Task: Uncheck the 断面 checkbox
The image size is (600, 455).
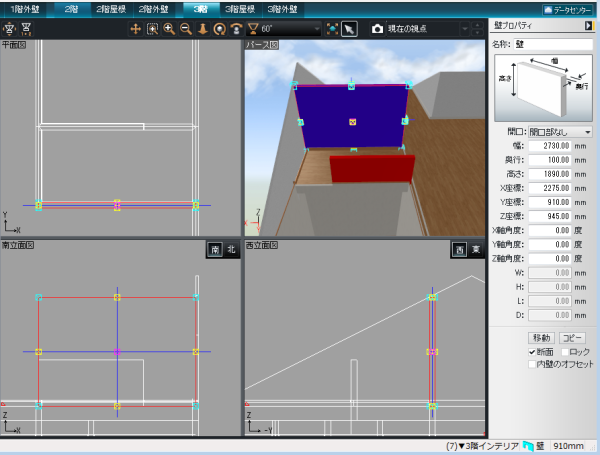Action: pos(532,352)
